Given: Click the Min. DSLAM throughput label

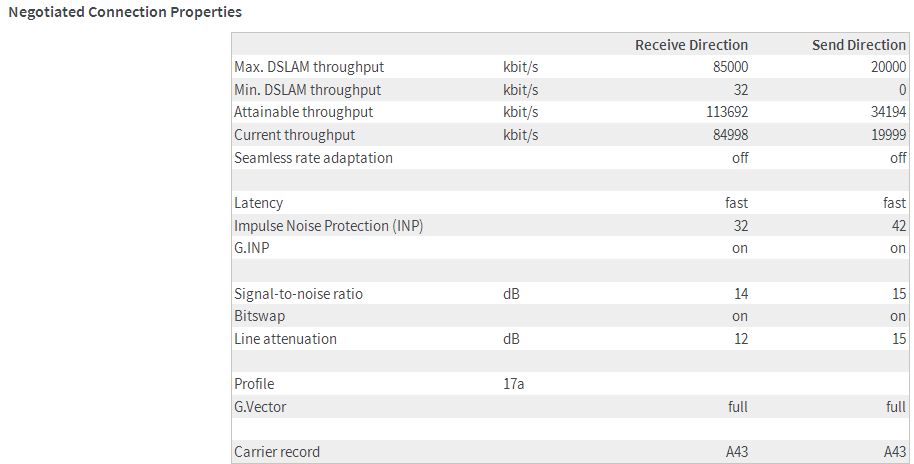Looking at the screenshot, I should (x=307, y=90).
